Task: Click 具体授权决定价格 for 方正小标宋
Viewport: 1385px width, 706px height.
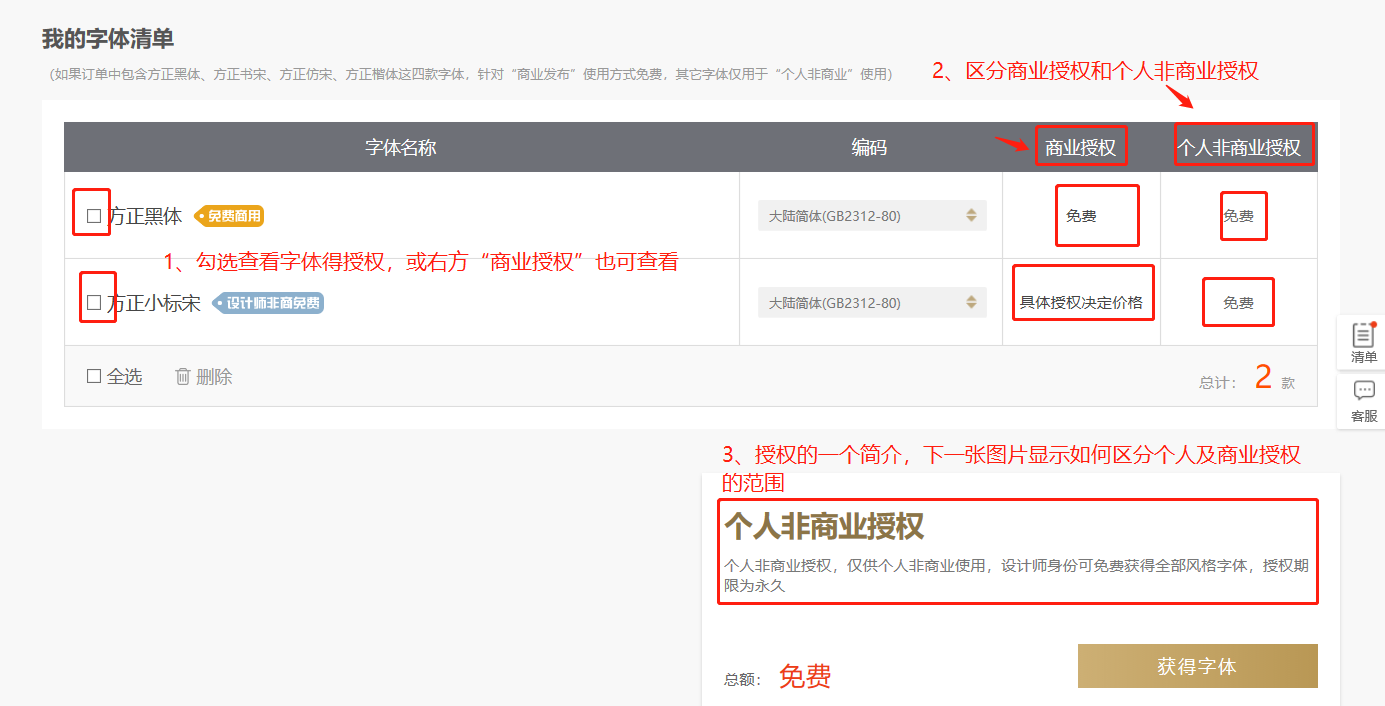Action: click(1081, 302)
